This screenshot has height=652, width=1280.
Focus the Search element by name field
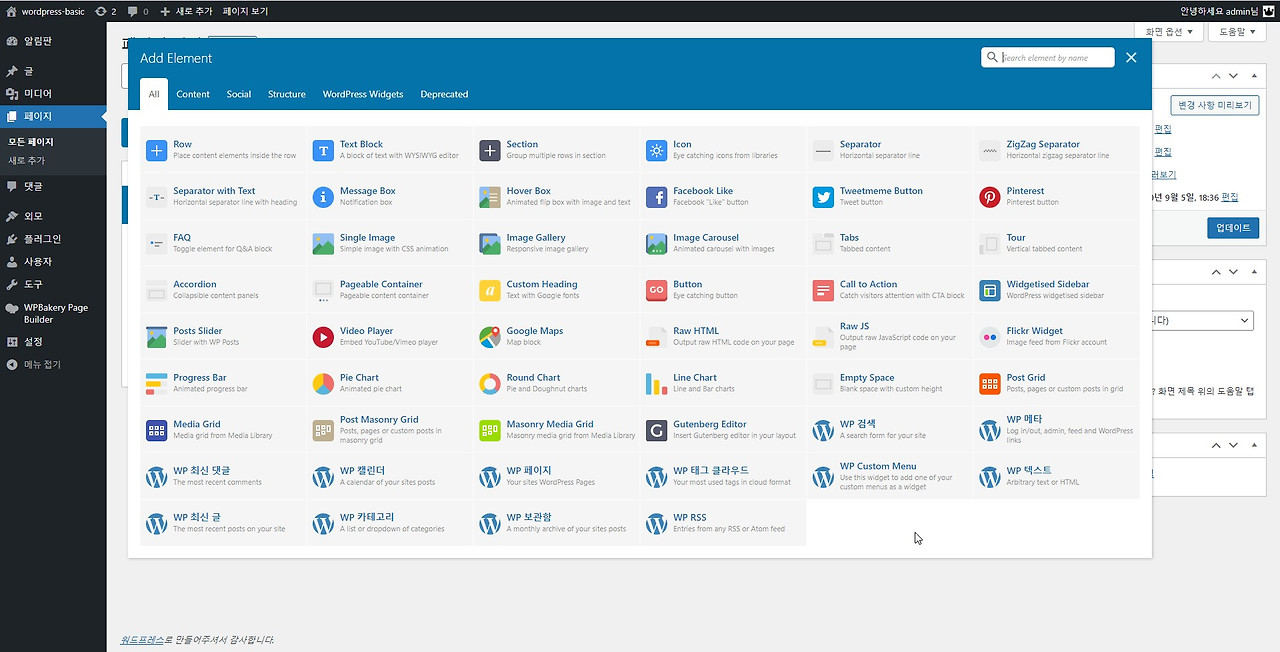[1048, 58]
